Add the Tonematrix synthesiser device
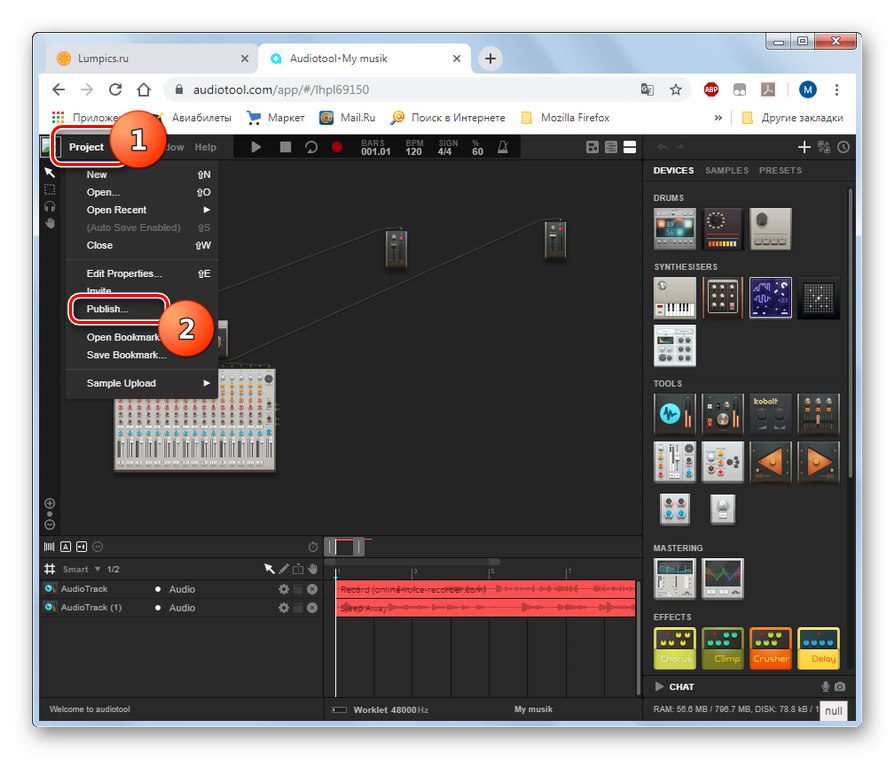 click(x=818, y=297)
